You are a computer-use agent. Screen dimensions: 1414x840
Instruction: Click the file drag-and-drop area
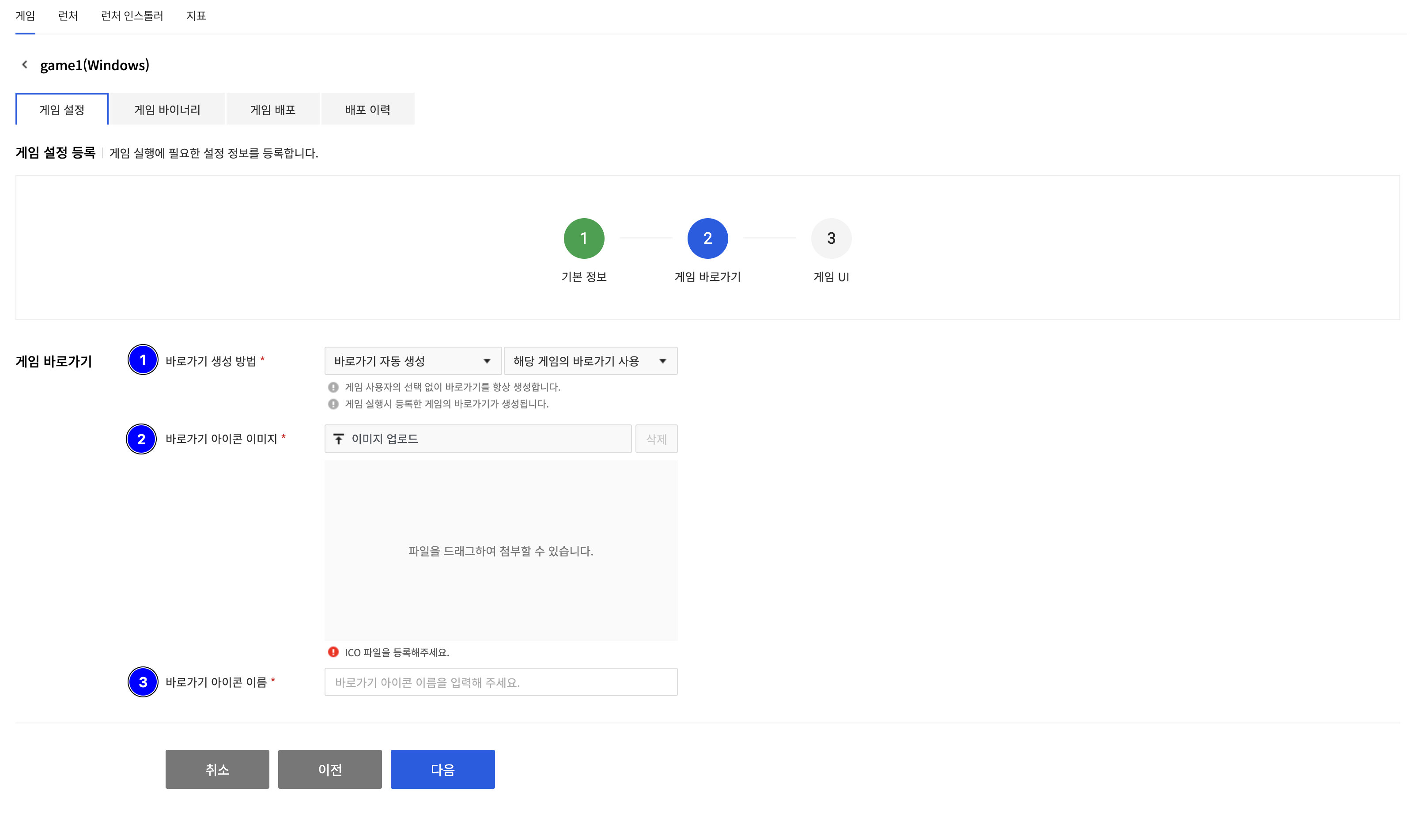[x=500, y=550]
